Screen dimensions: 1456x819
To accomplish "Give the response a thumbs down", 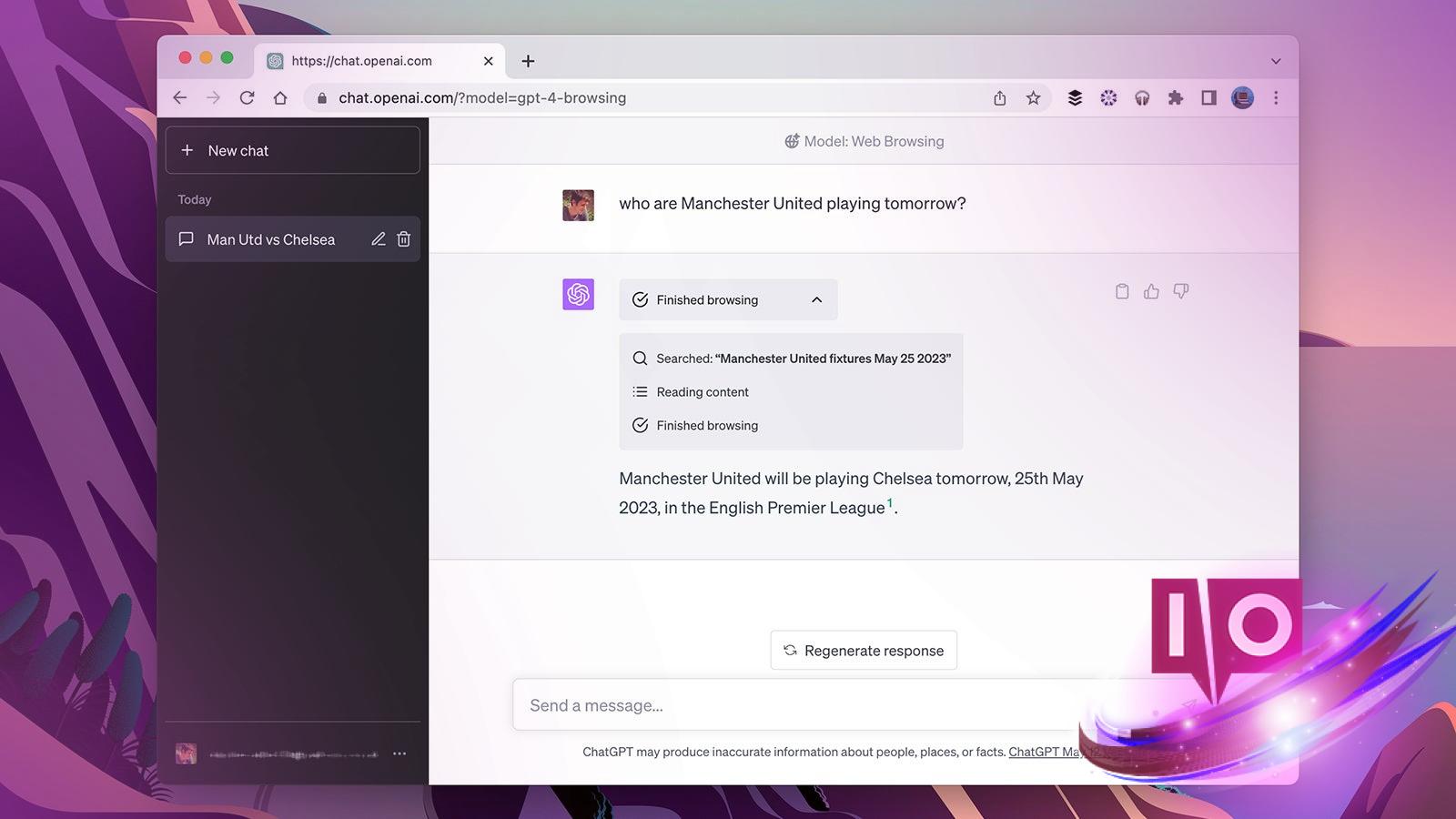I will [1180, 291].
